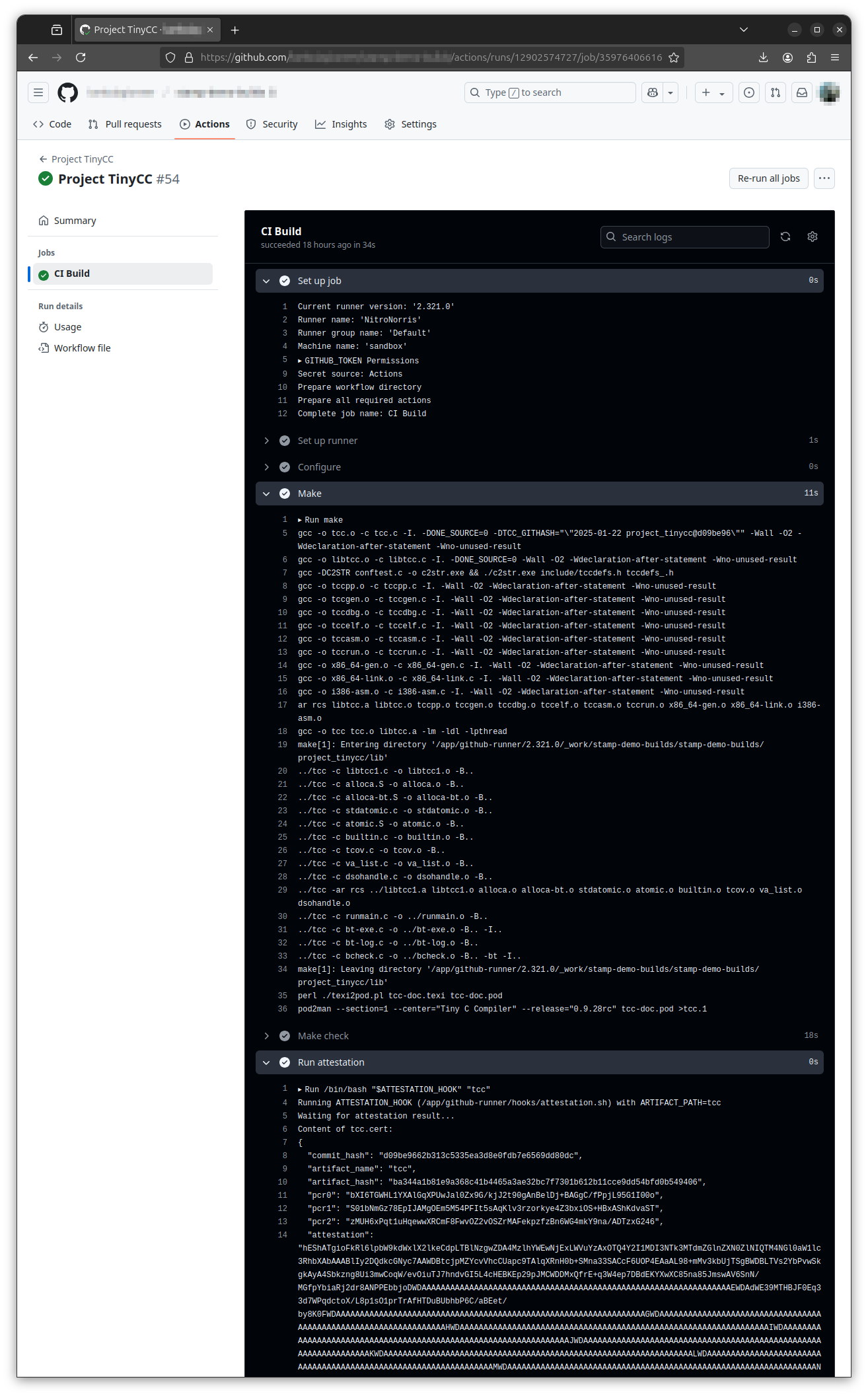Screen dimensions: 868x1396
Task: Switch to the Pull requests tab
Action: click(125, 124)
